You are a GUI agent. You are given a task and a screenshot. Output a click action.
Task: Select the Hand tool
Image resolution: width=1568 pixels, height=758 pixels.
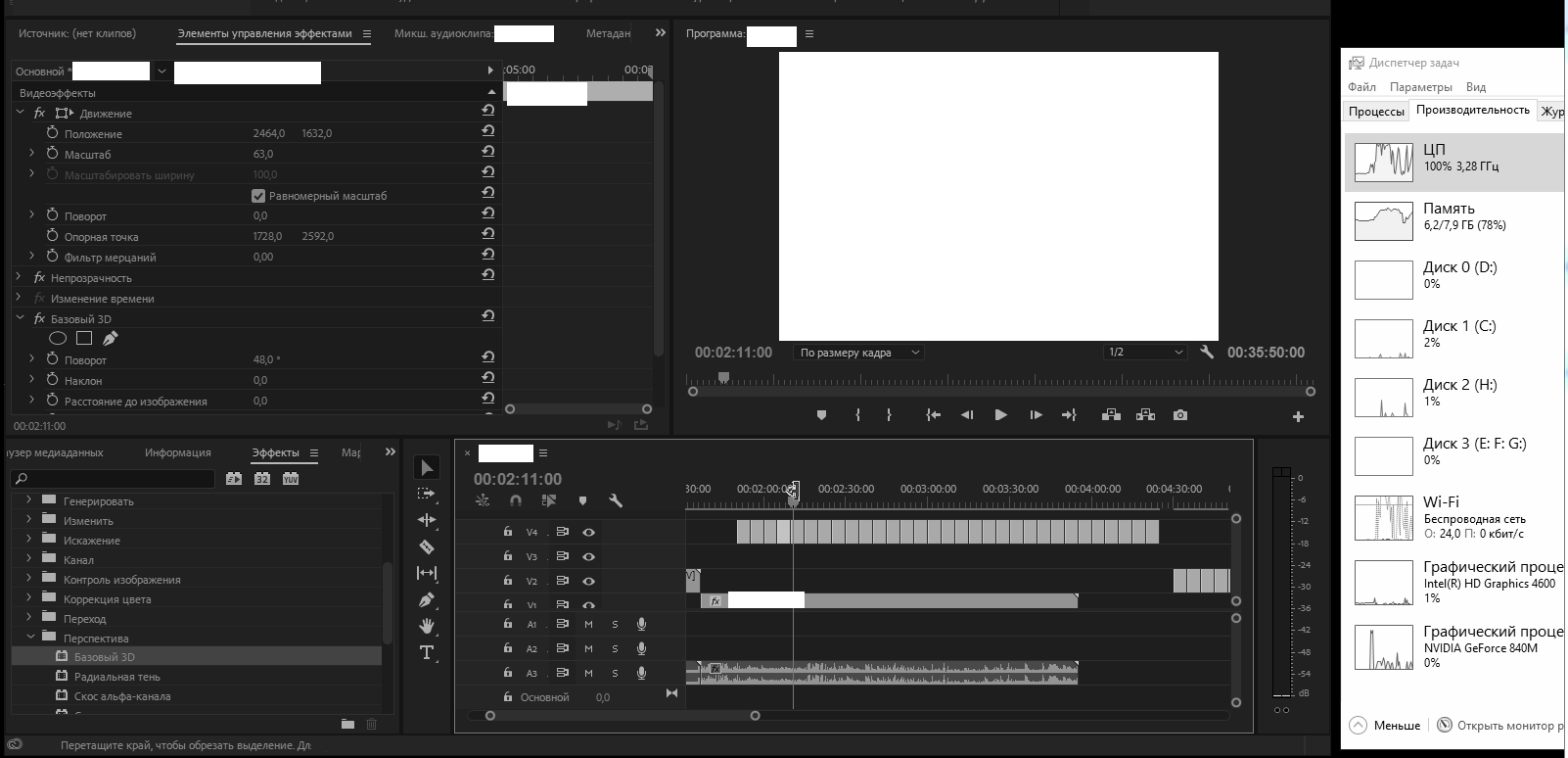[427, 626]
